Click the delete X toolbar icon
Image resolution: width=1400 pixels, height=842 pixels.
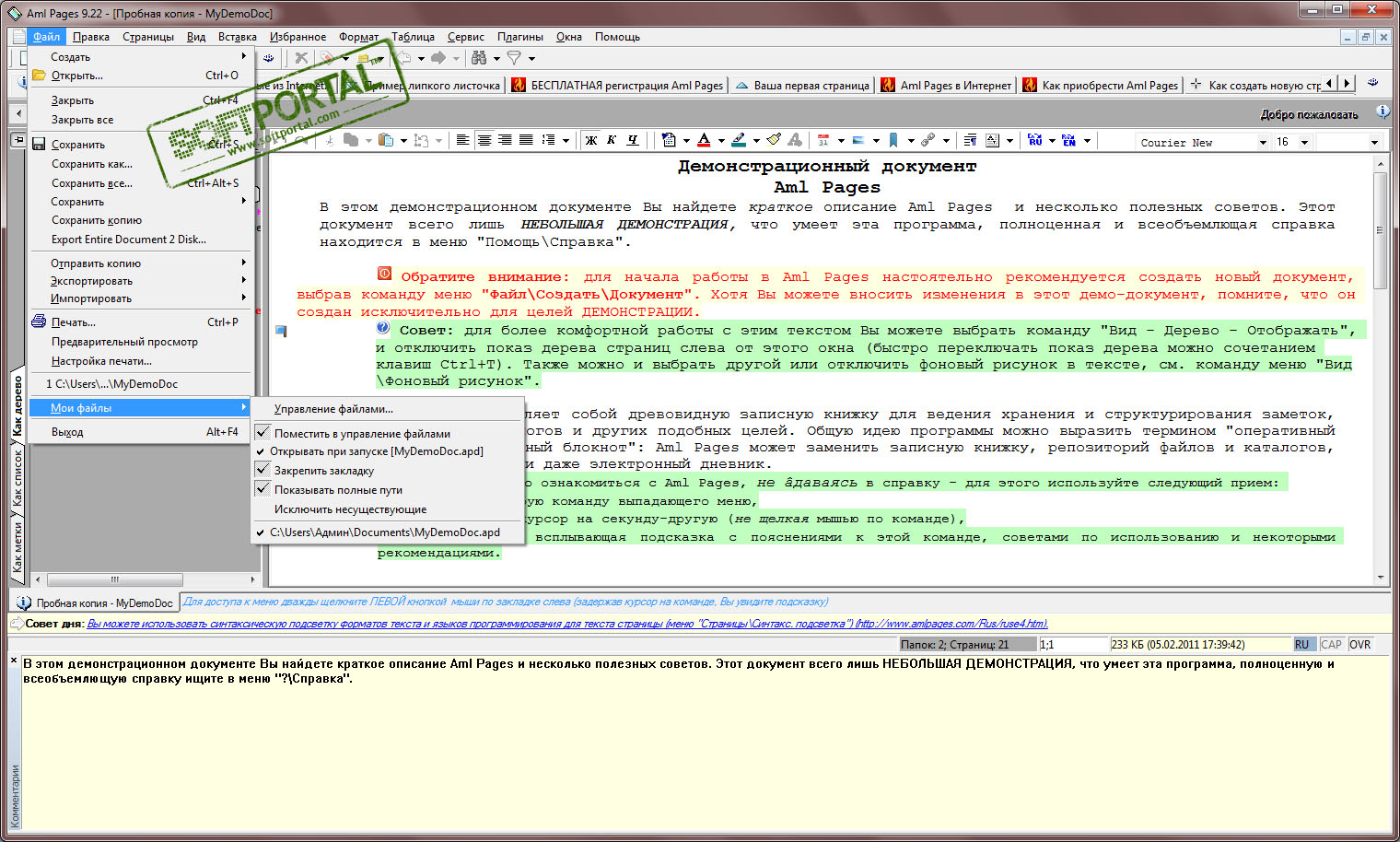pyautogui.click(x=301, y=57)
